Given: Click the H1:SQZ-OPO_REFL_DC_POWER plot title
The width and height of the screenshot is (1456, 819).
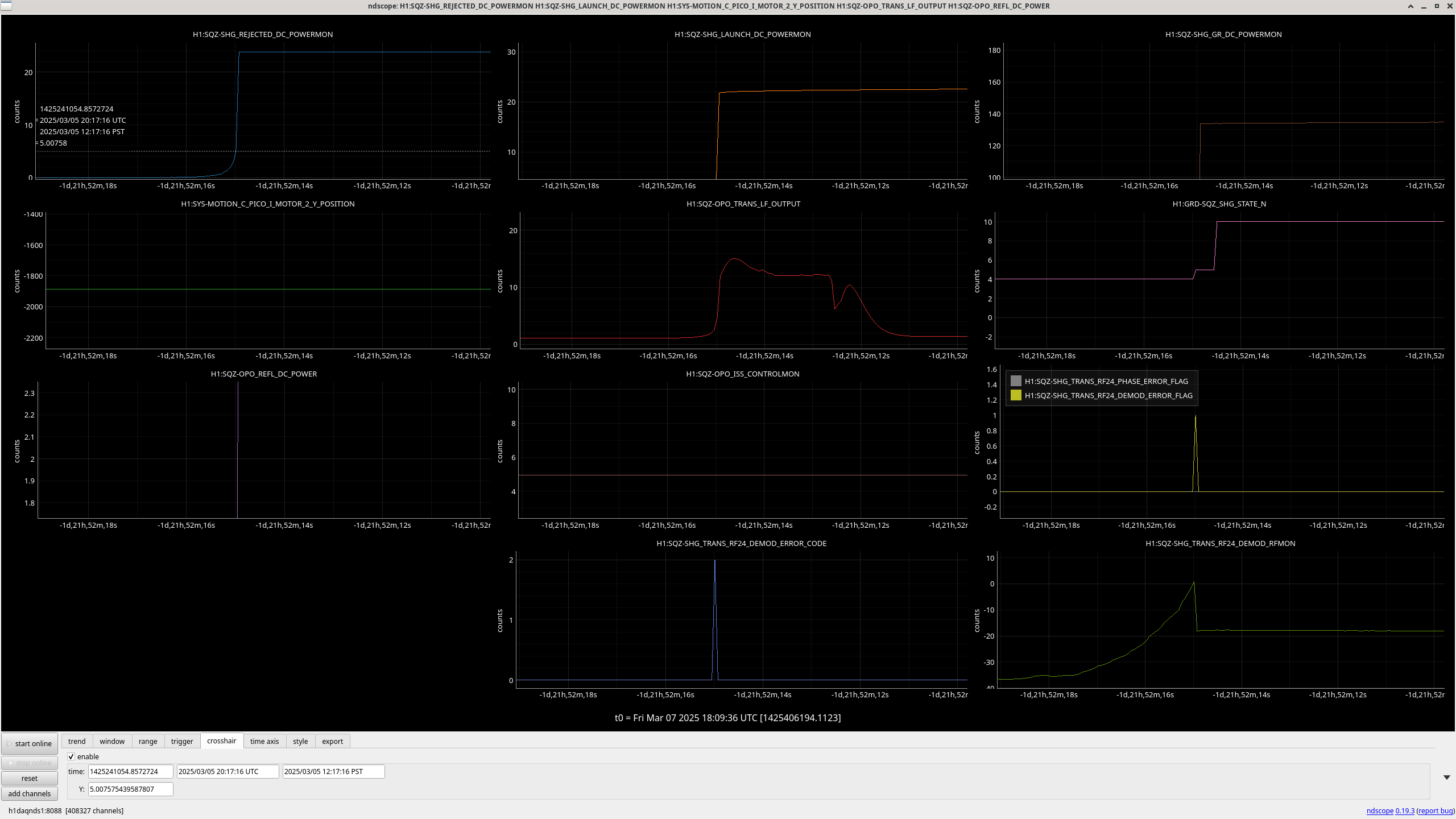Looking at the screenshot, I should tap(264, 374).
